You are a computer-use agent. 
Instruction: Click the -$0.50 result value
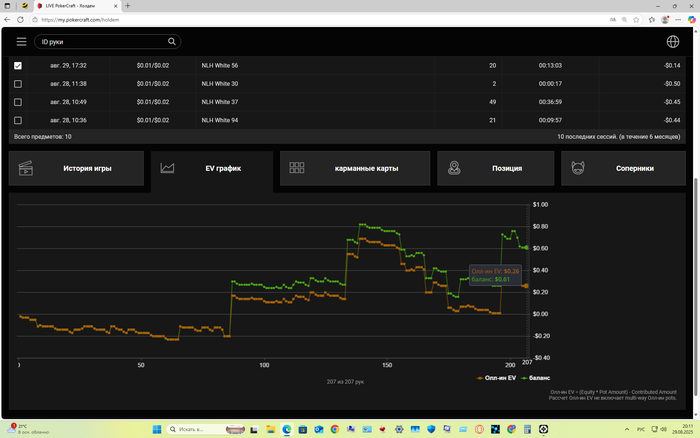pyautogui.click(x=672, y=84)
